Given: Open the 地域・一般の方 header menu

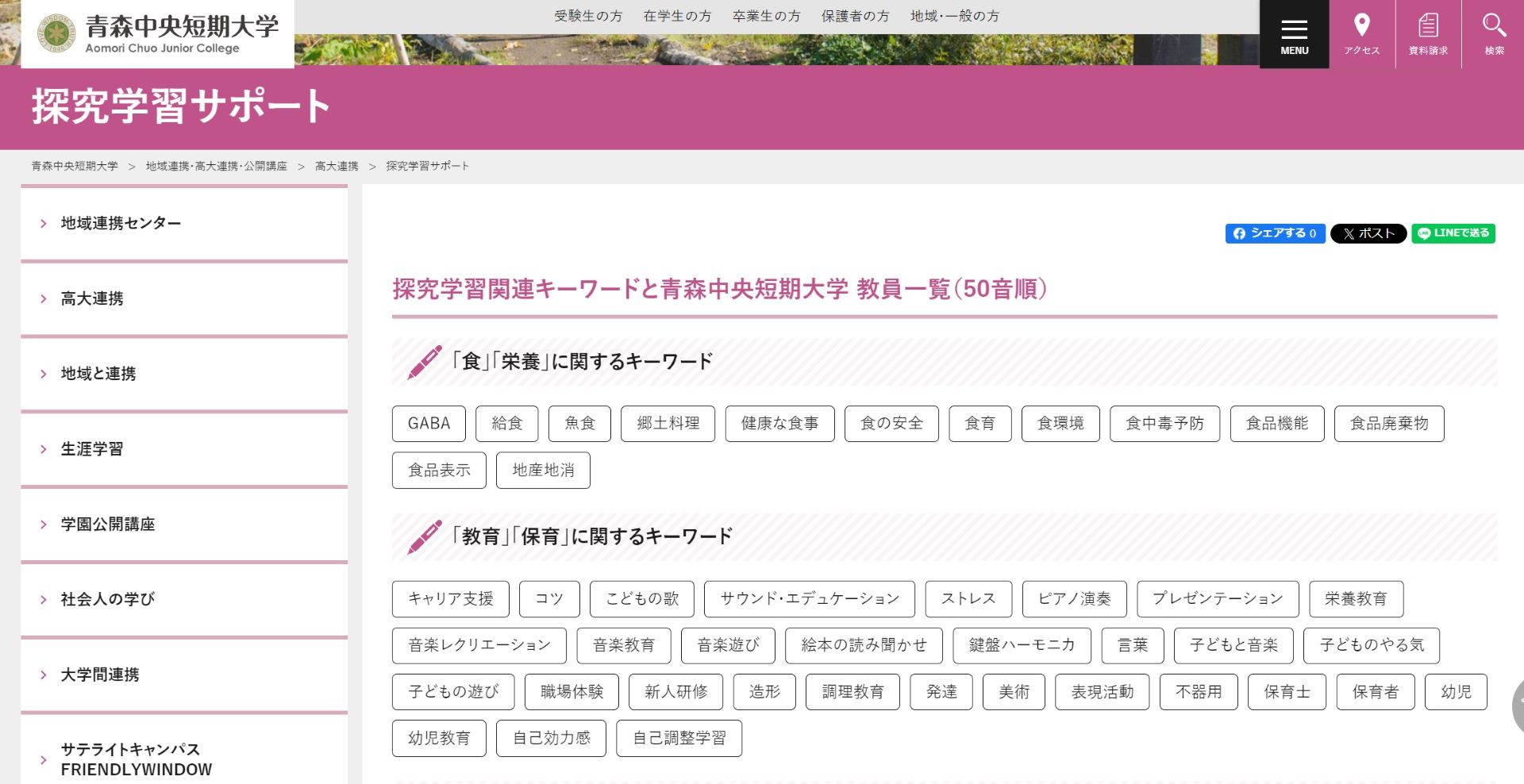Looking at the screenshot, I should coord(955,16).
